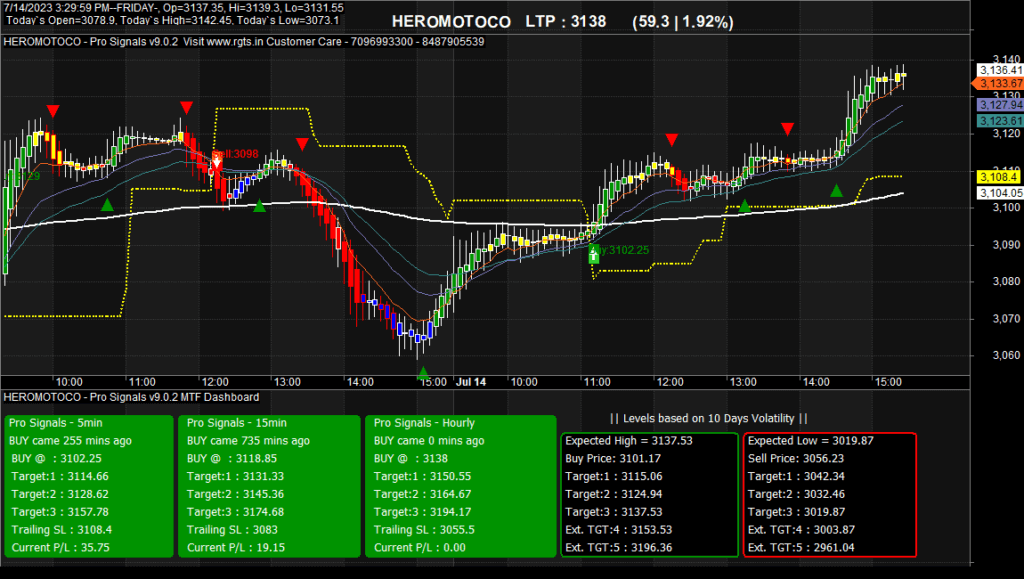Click the 3,090 price axis label
Image resolution: width=1024 pixels, height=579 pixels.
(1006, 245)
